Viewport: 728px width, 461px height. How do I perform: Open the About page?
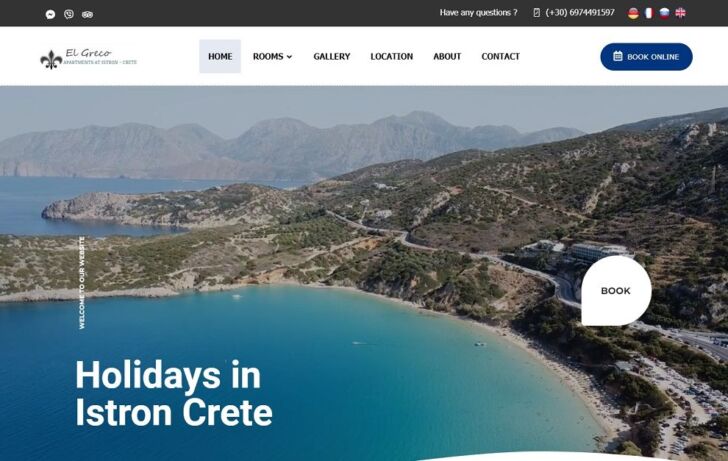tap(447, 56)
